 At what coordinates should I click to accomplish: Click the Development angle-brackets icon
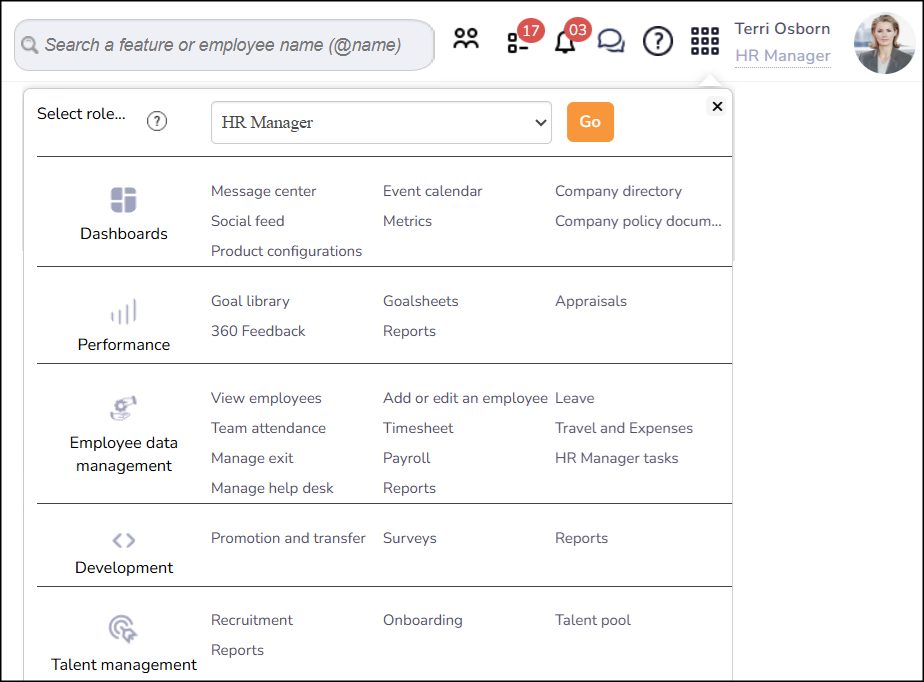pos(123,539)
